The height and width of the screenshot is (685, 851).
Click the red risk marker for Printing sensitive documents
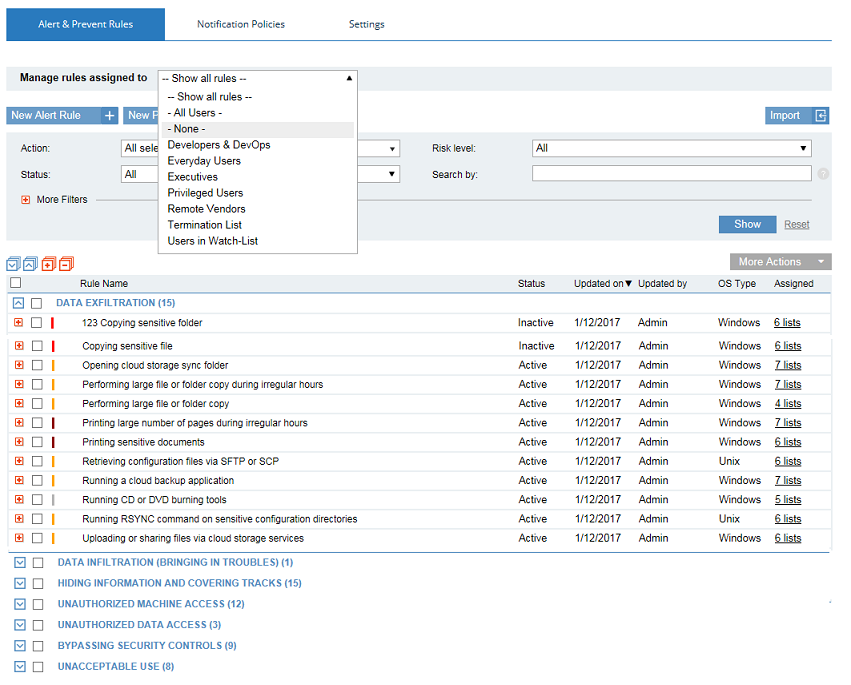tap(53, 442)
